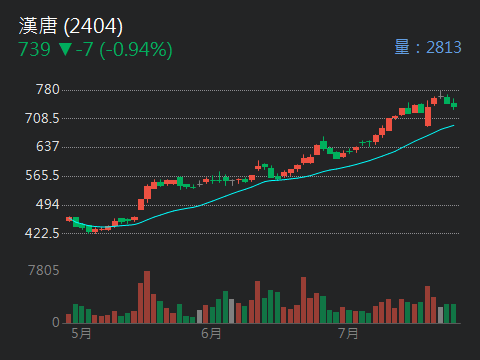Click the rightmost green volume bar
The width and height of the screenshot is (480, 360).
click(453, 313)
